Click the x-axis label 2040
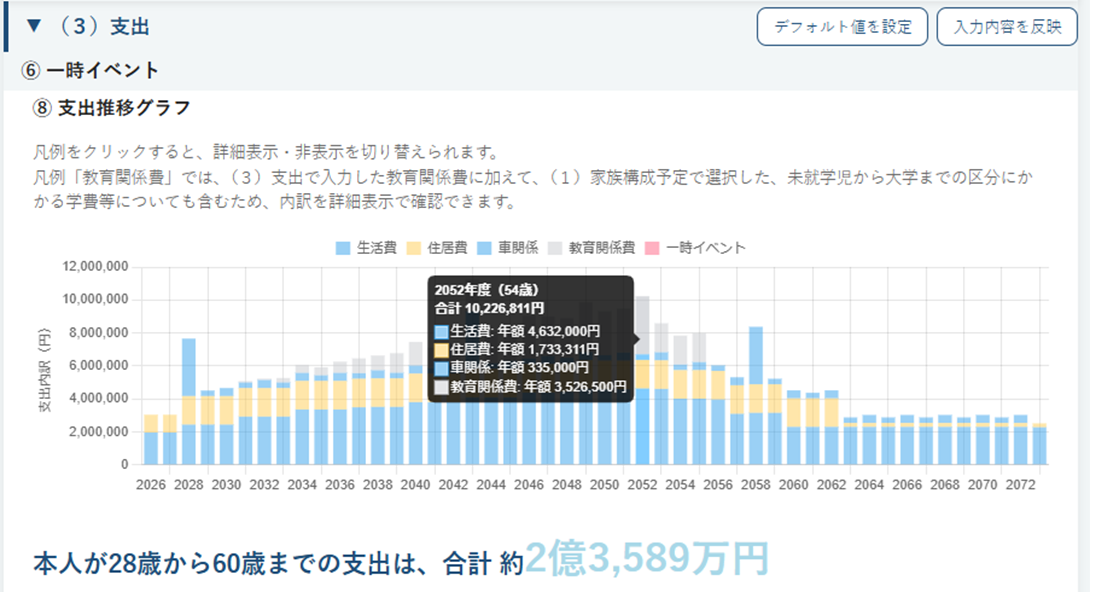1103x592 pixels. click(x=415, y=484)
